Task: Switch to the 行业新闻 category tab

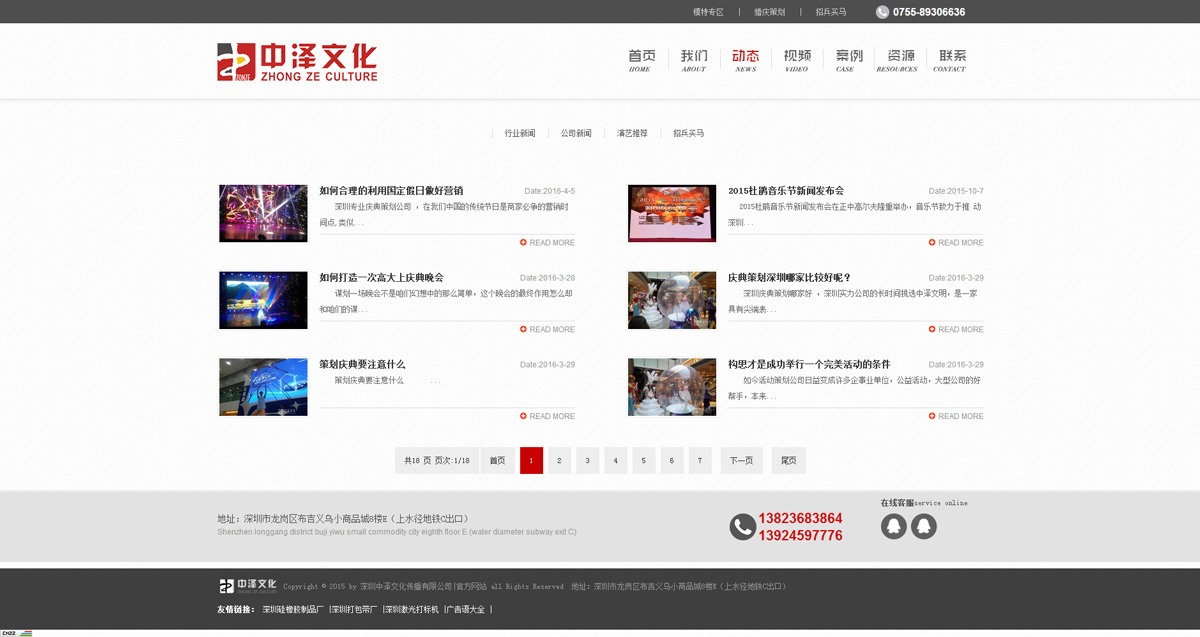Action: click(519, 133)
